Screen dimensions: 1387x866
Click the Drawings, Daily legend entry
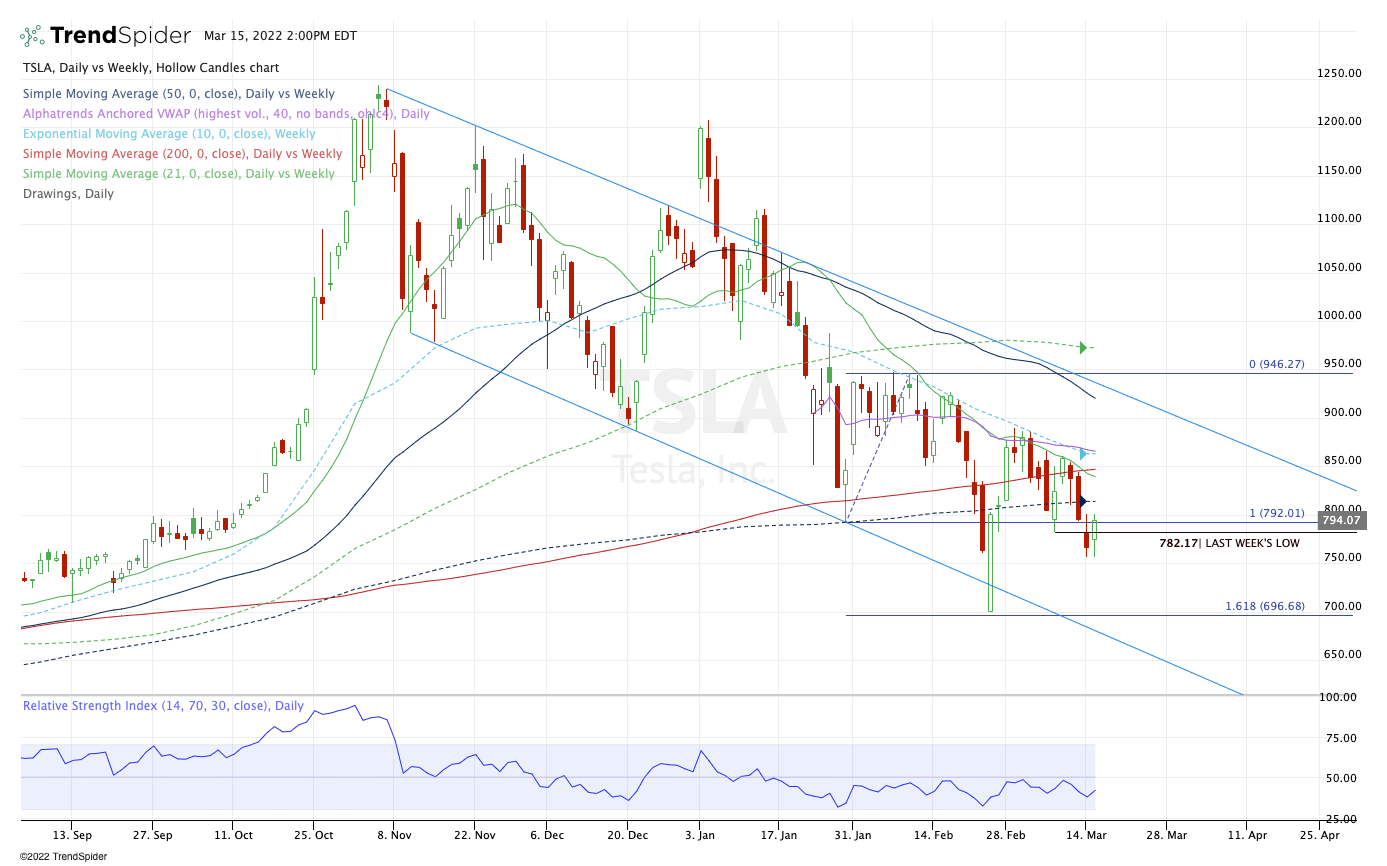tap(68, 194)
